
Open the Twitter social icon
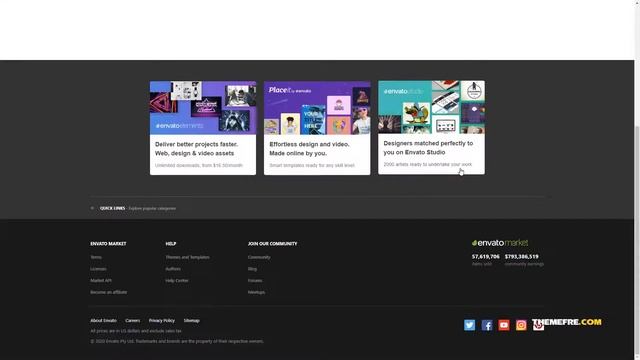469,325
